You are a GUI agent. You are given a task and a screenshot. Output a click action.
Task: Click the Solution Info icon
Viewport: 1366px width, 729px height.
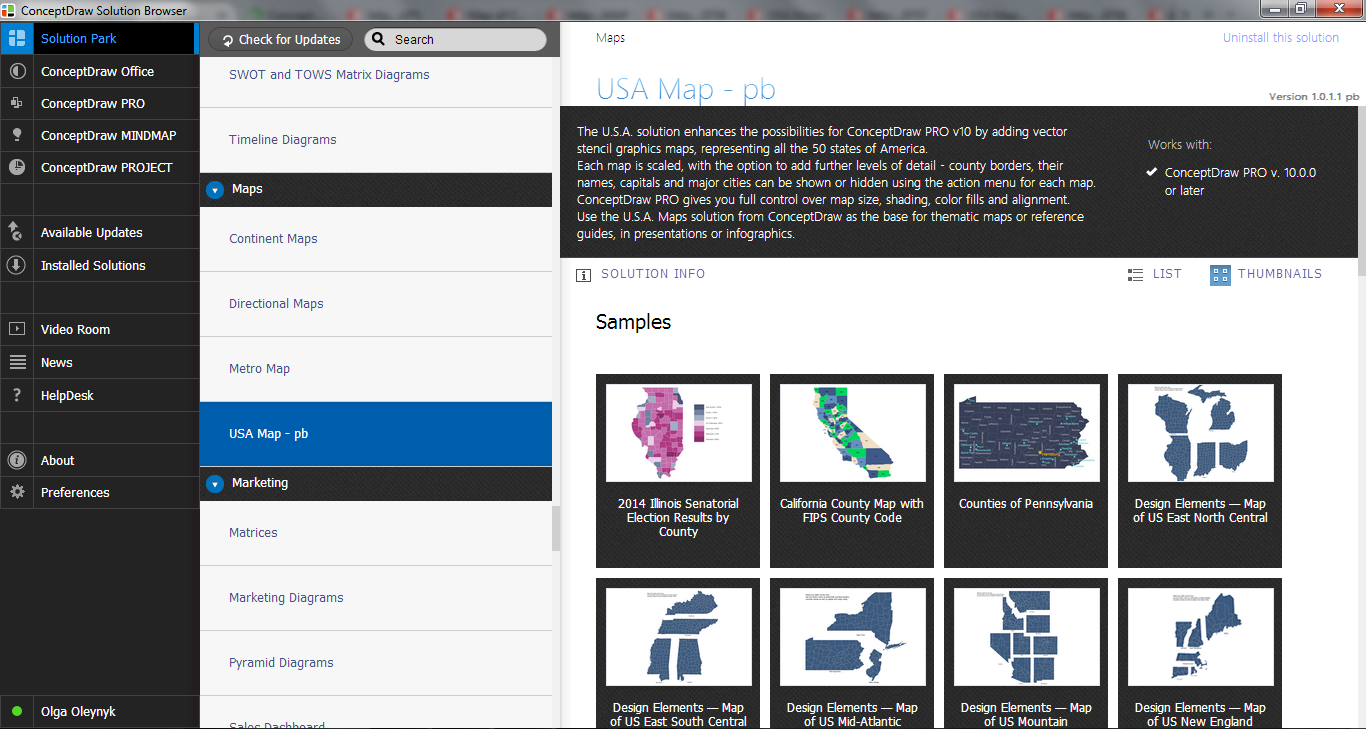point(584,275)
